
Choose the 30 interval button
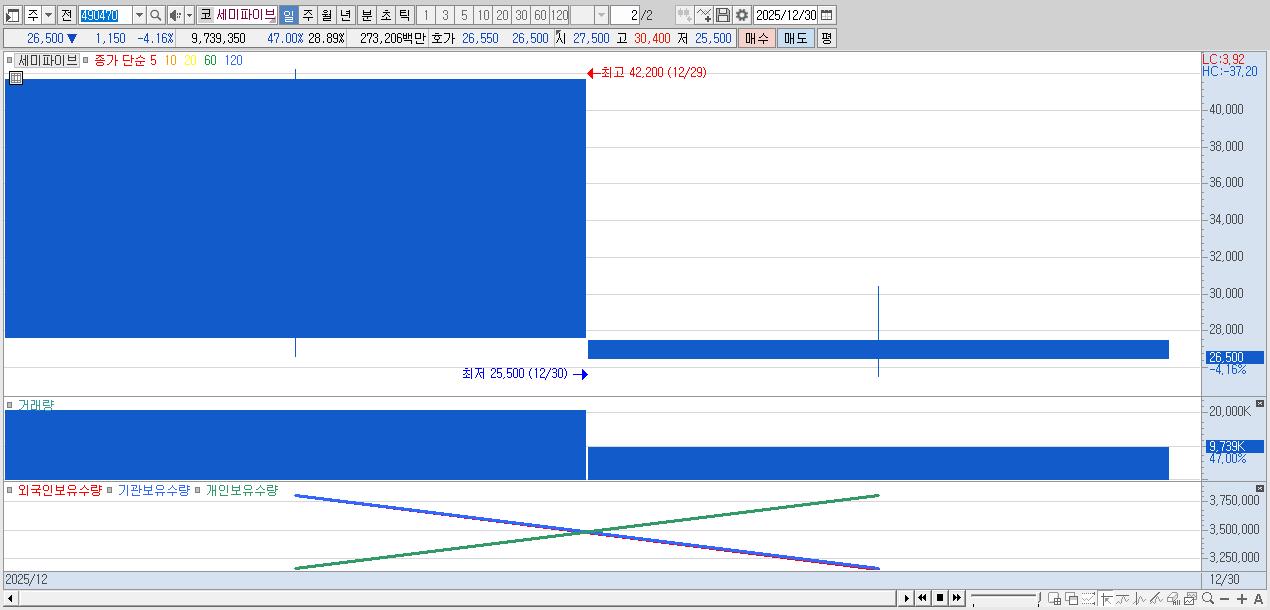pyautogui.click(x=521, y=15)
